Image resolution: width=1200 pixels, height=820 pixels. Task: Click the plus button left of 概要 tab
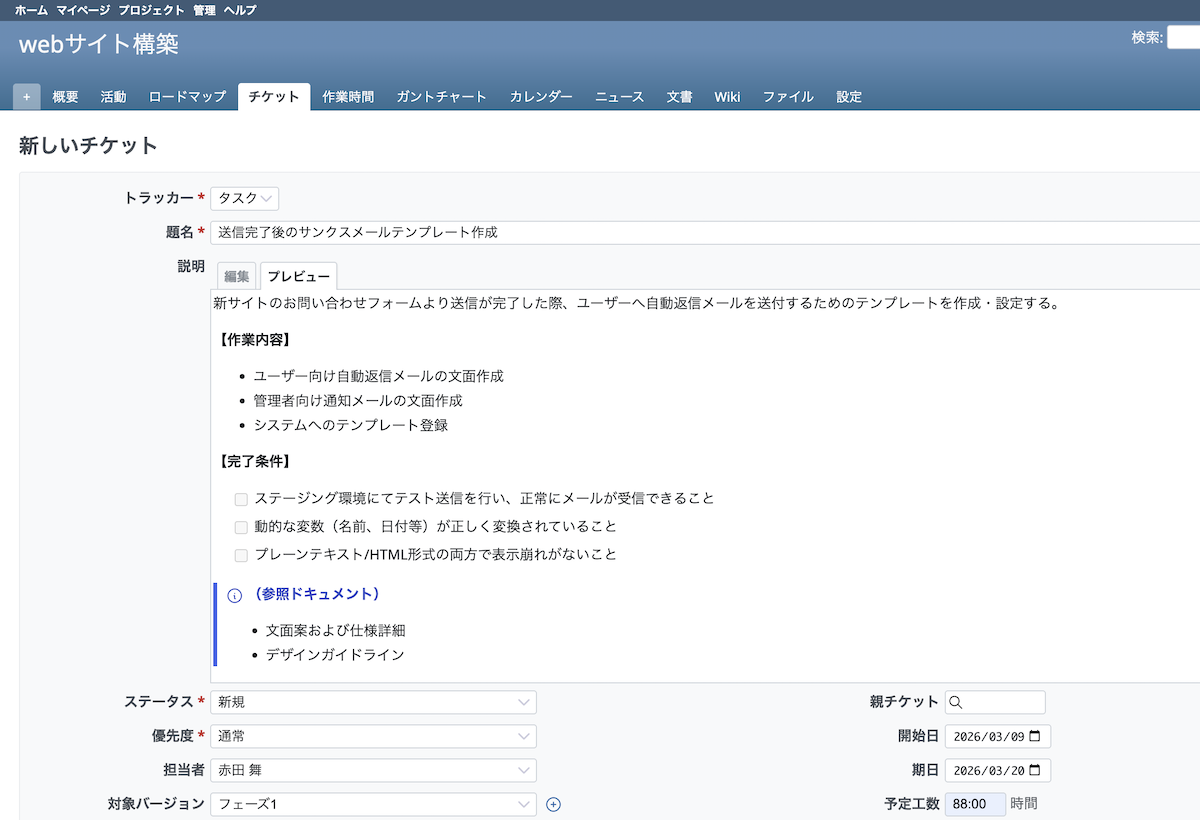point(26,97)
